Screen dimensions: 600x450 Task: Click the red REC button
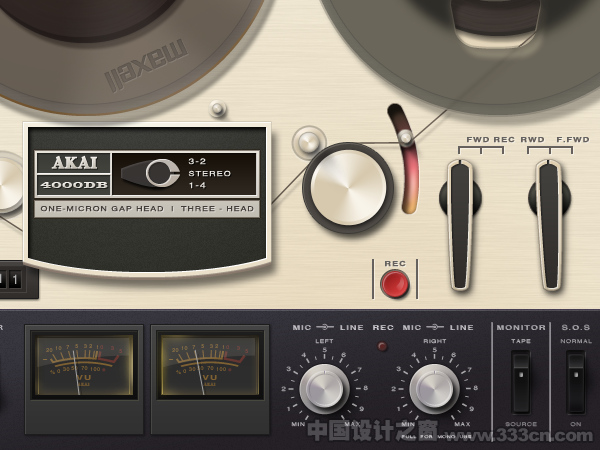pos(395,284)
